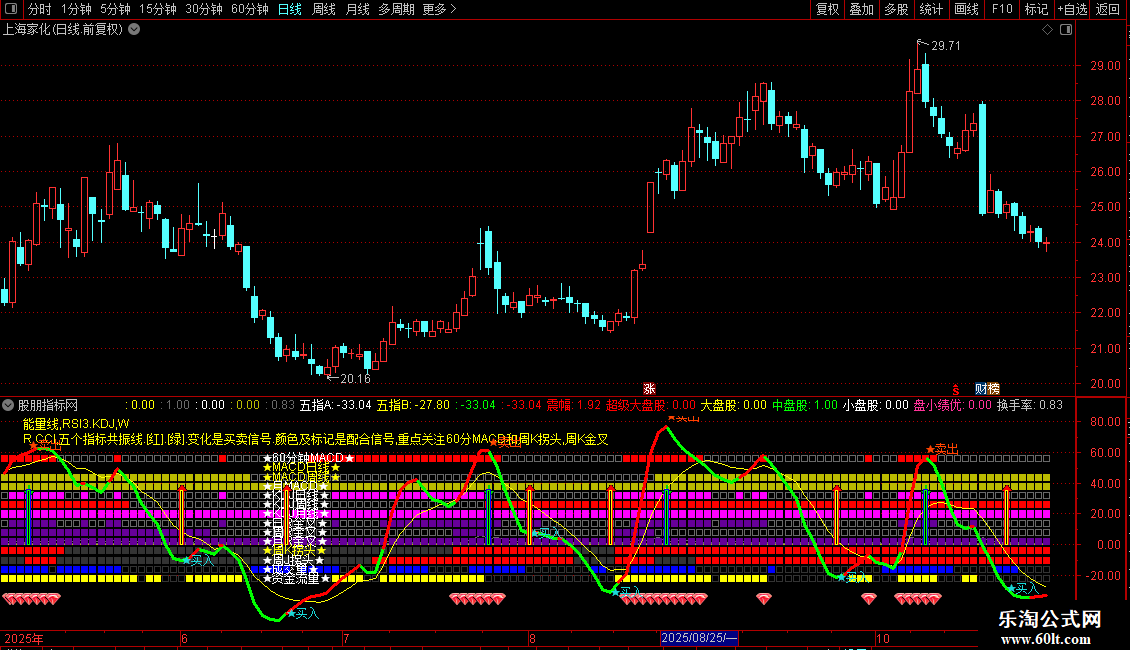This screenshot has width=1130, height=650.
Task: Toggle the left side panel icon
Action: point(11,9)
